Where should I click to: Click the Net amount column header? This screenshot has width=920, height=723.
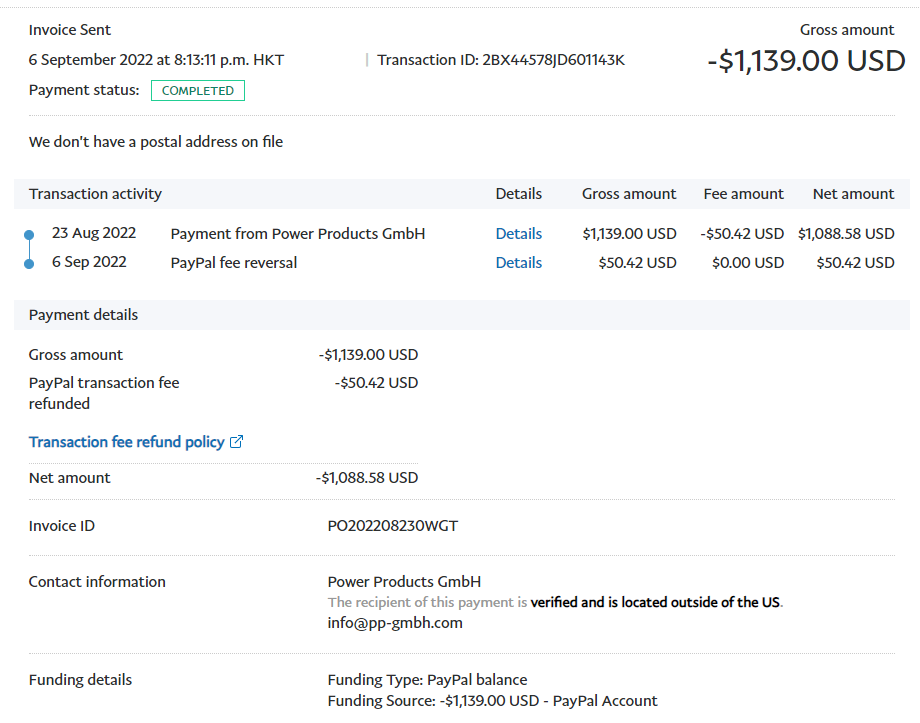point(853,194)
